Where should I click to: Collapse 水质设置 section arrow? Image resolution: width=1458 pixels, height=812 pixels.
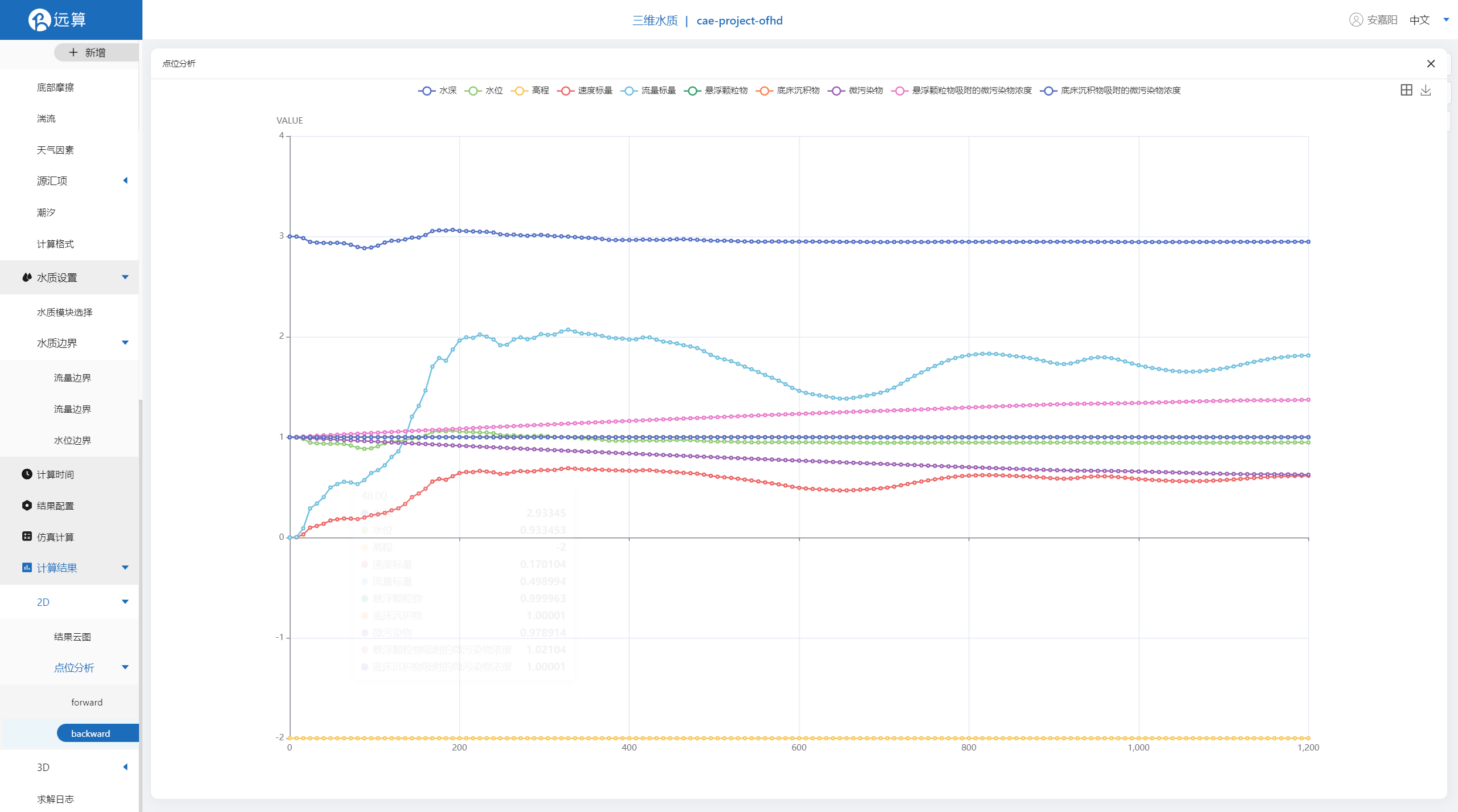pos(125,277)
